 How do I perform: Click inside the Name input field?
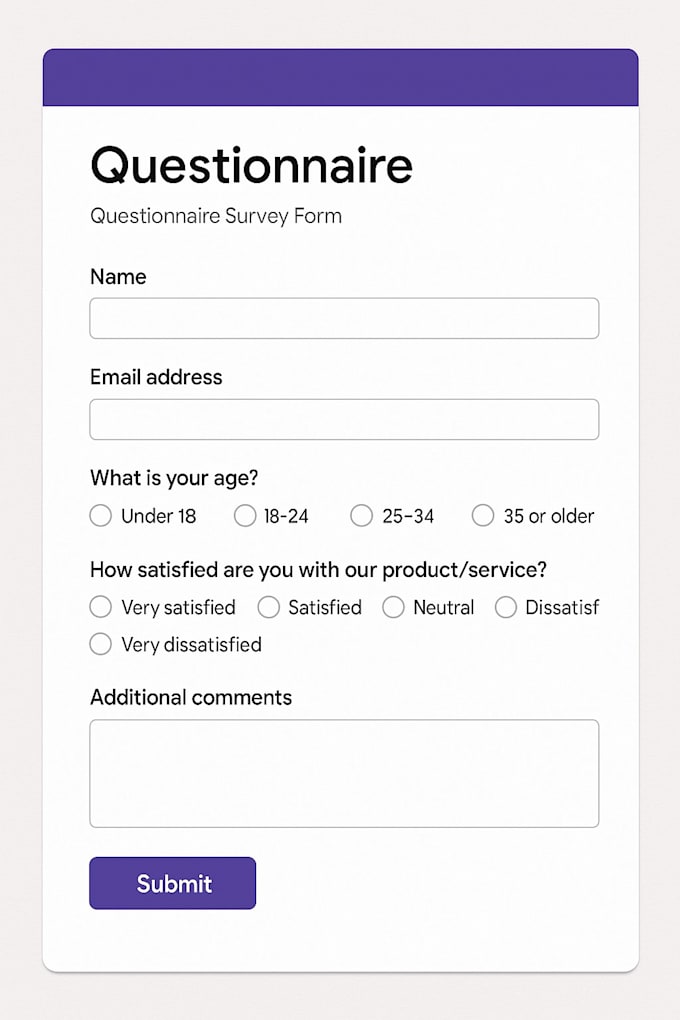pos(344,318)
